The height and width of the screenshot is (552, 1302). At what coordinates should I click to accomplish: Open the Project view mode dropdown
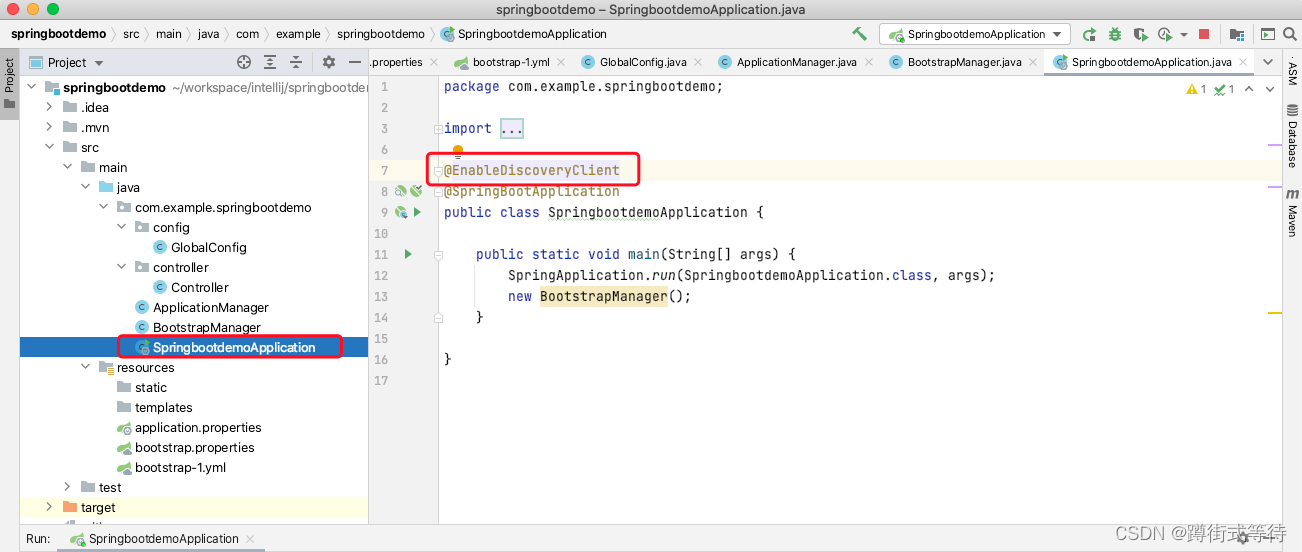coord(67,62)
